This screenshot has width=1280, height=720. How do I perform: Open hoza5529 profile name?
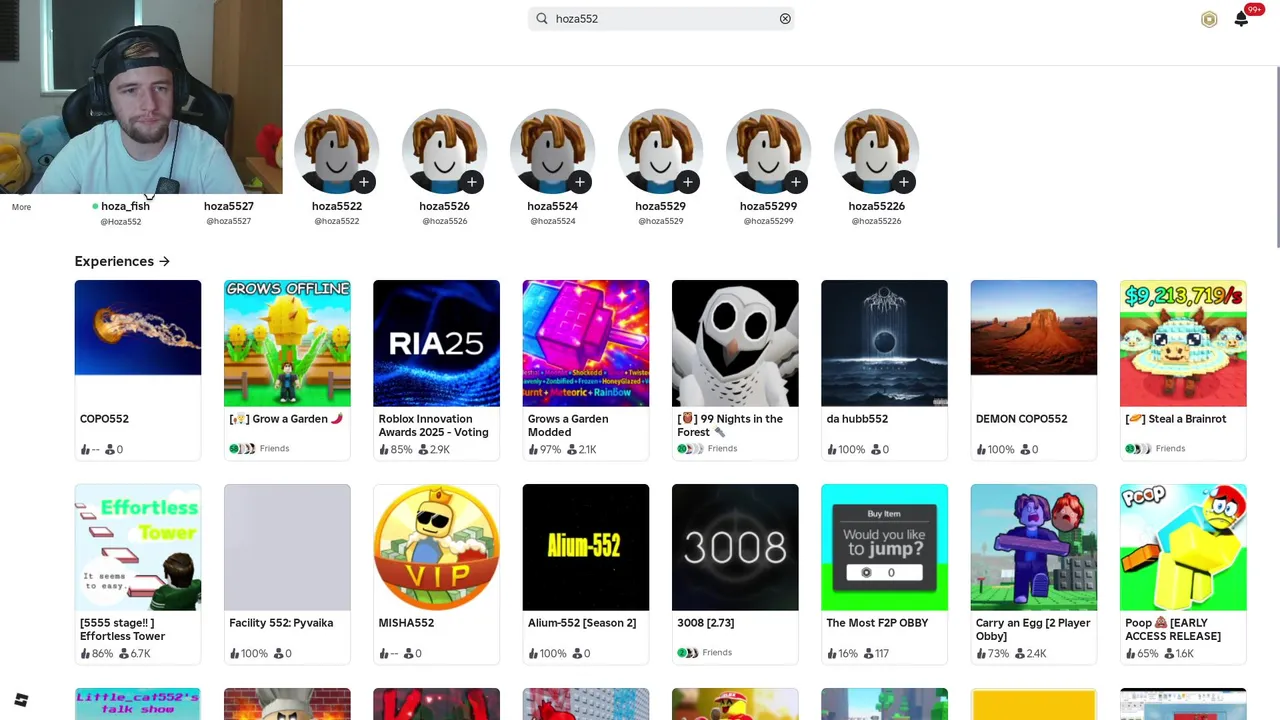point(660,206)
